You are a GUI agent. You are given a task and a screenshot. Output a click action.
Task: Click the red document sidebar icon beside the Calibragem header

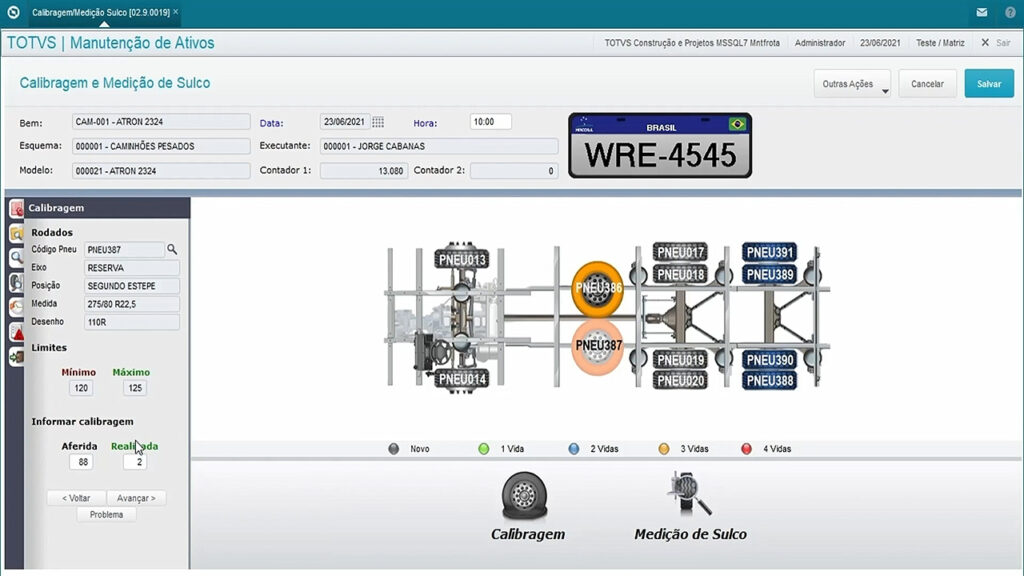tap(16, 208)
